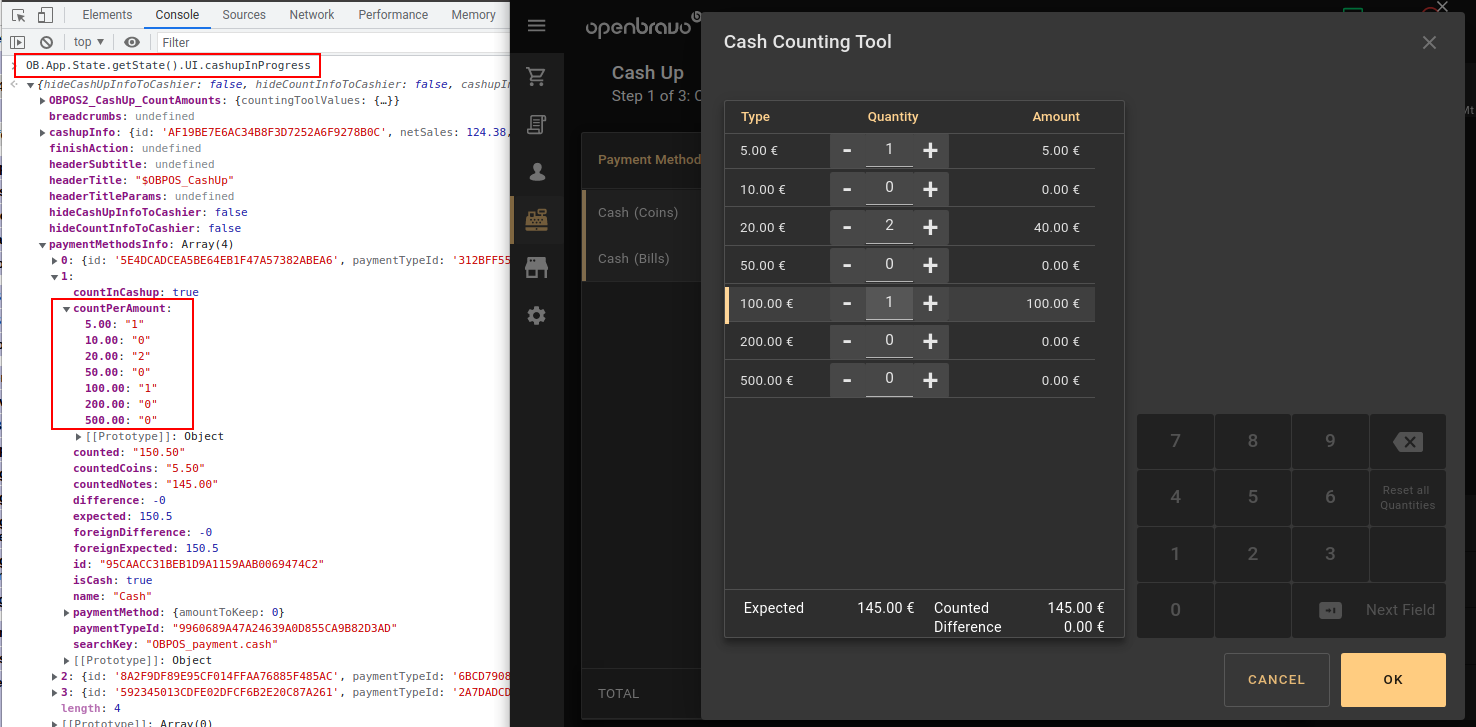Increase the 20.00 € quantity
This screenshot has width=1476, height=727.
tap(930, 227)
